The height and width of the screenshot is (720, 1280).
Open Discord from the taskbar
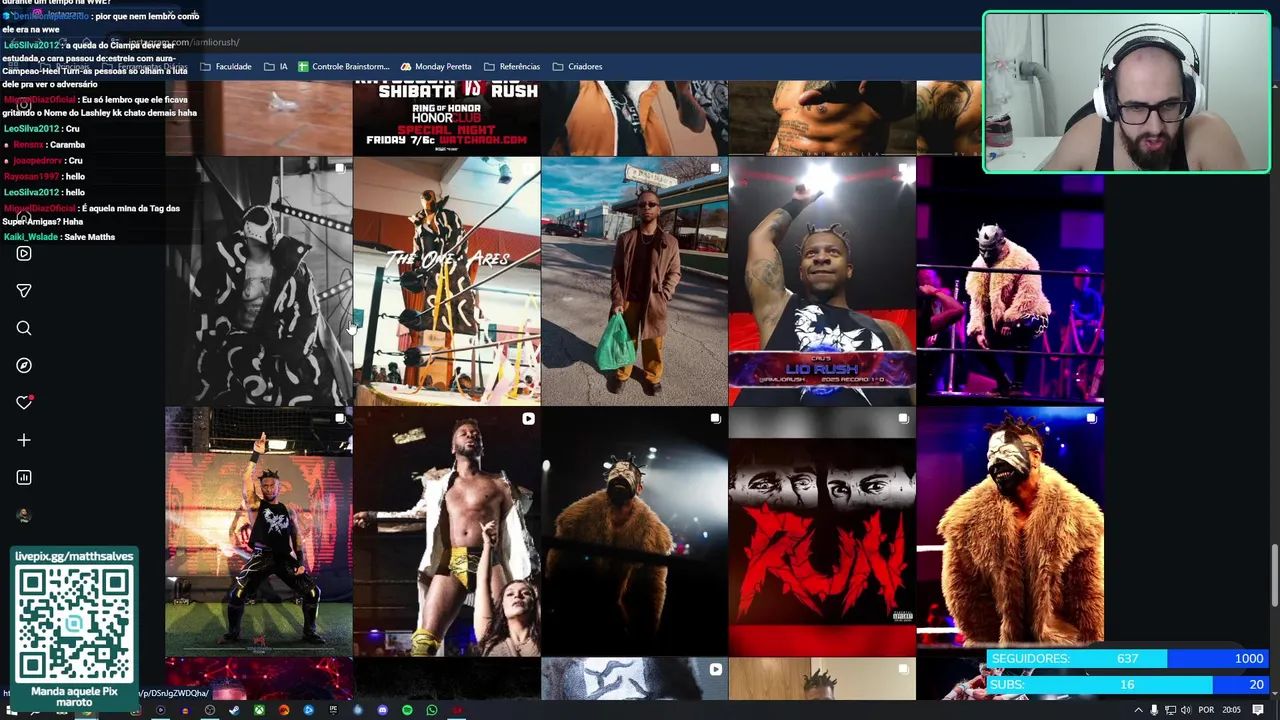coord(382,710)
